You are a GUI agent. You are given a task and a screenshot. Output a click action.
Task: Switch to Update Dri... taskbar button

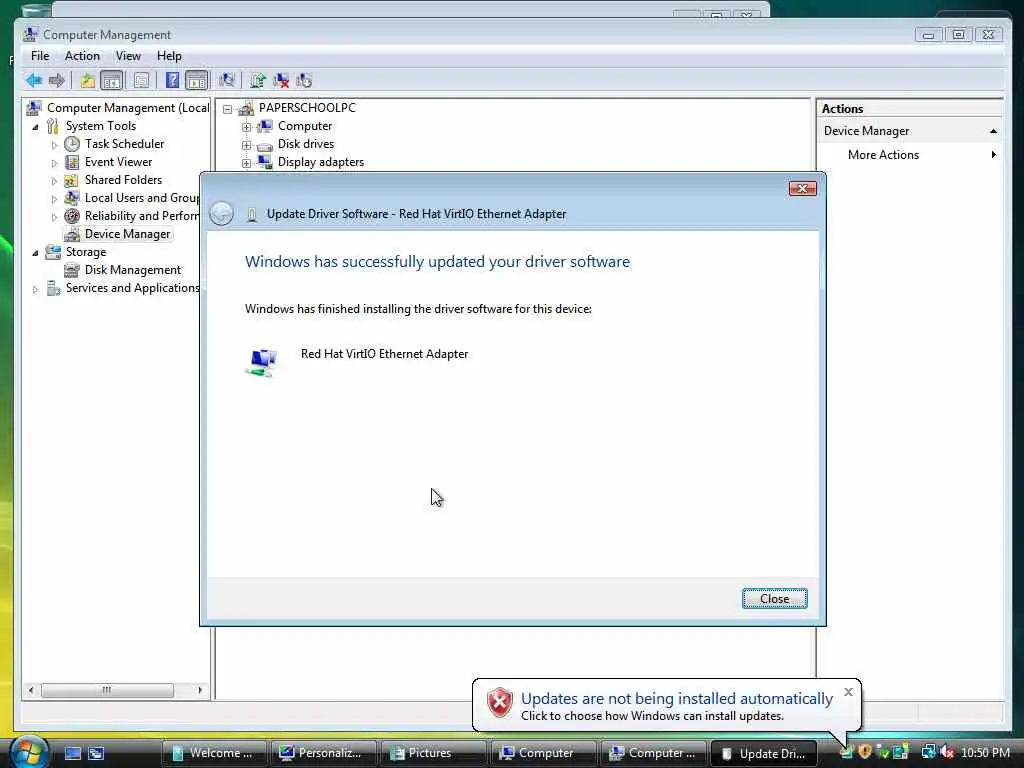click(x=763, y=753)
